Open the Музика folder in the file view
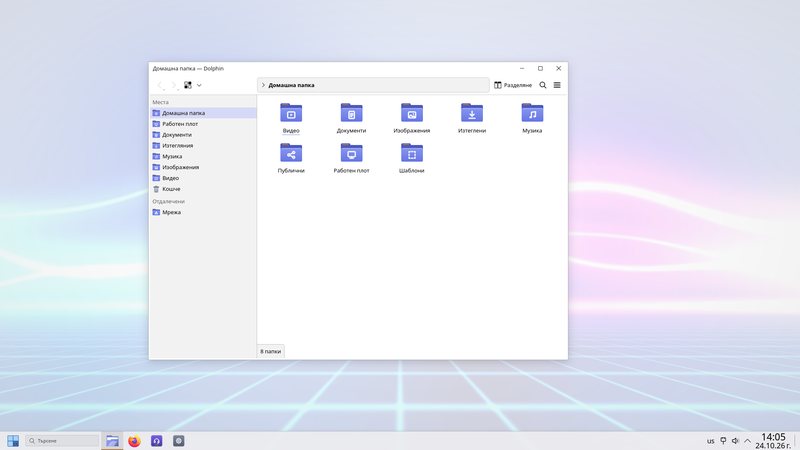Screen dimensions: 800x450 tap(532, 113)
